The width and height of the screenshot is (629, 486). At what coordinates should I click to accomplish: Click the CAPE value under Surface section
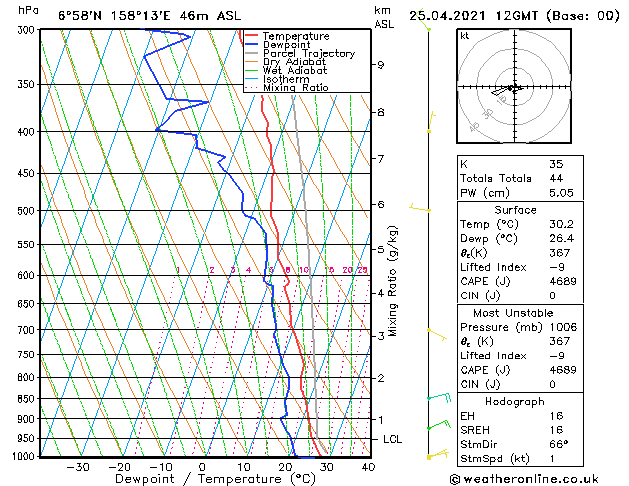562,281
